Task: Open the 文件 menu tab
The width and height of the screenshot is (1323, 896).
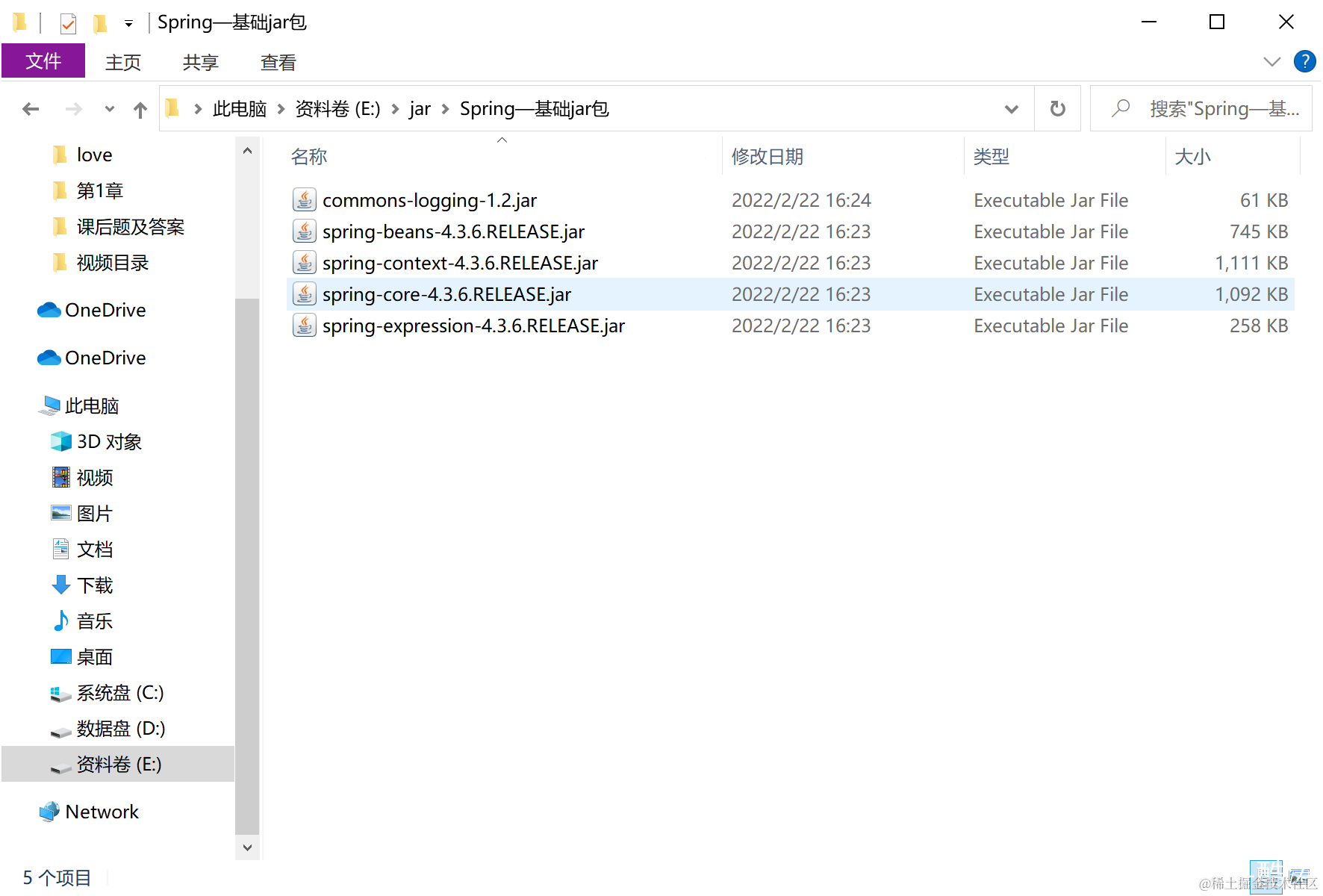Action: (x=43, y=61)
